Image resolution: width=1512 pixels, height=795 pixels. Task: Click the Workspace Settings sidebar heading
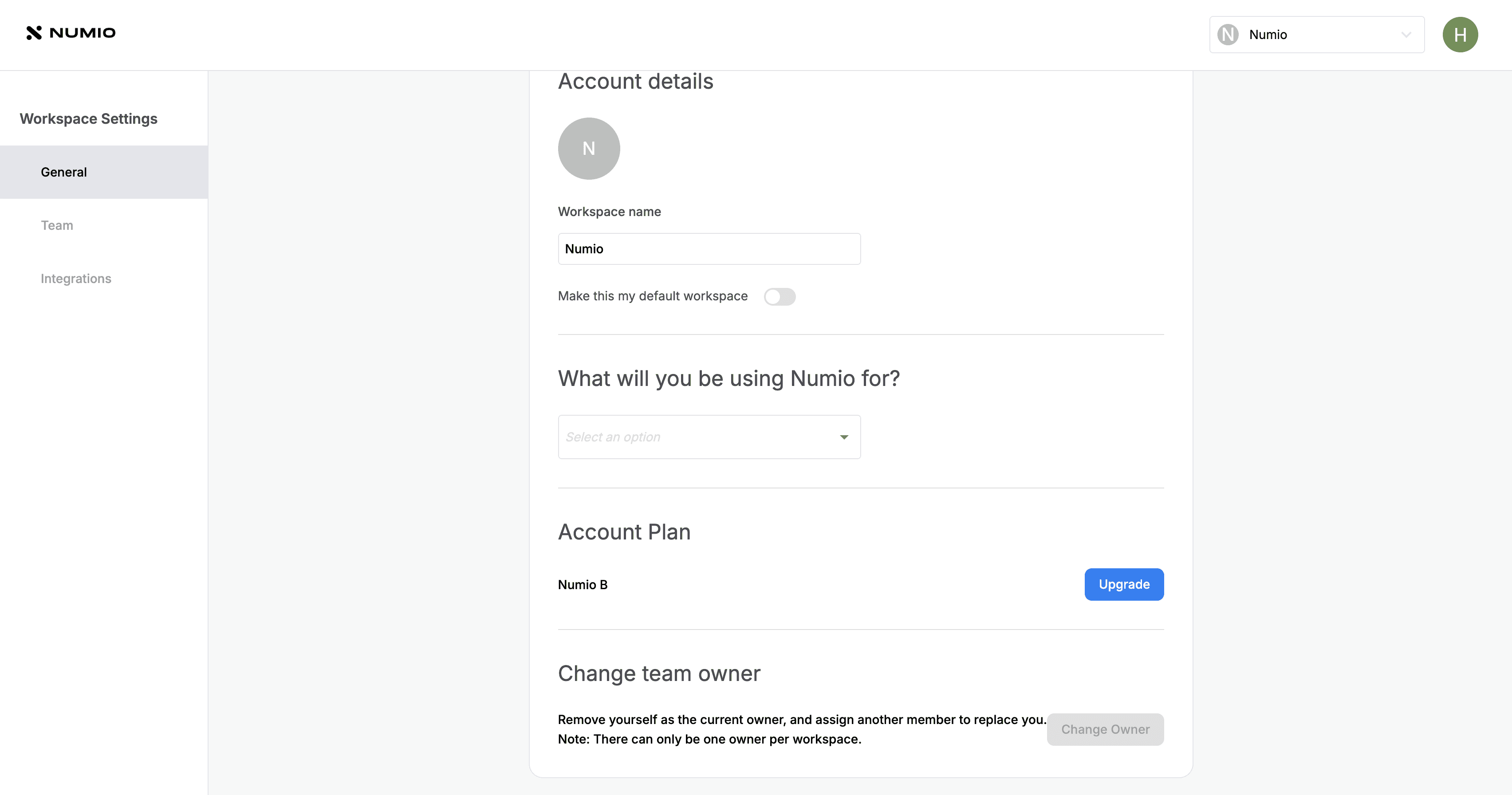click(89, 118)
